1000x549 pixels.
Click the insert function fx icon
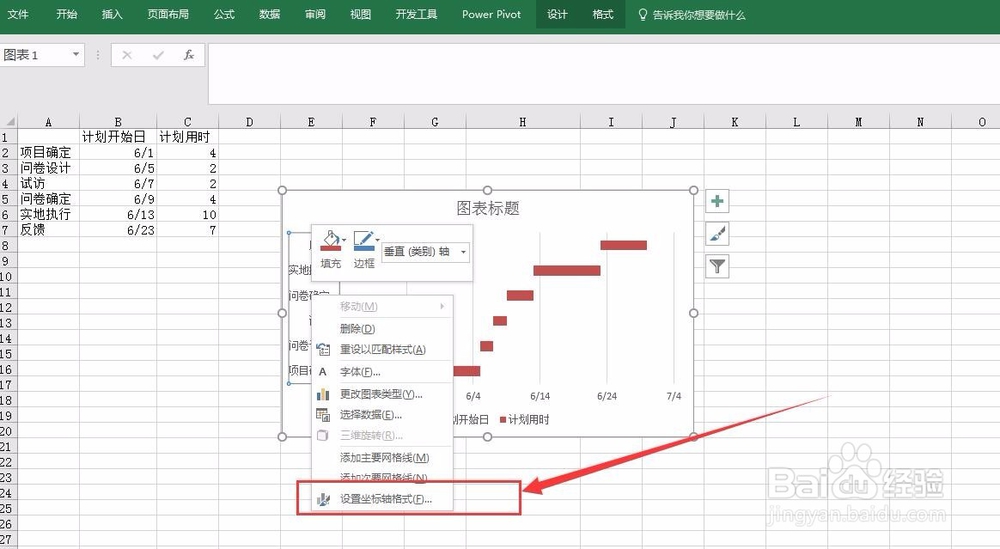(x=189, y=55)
